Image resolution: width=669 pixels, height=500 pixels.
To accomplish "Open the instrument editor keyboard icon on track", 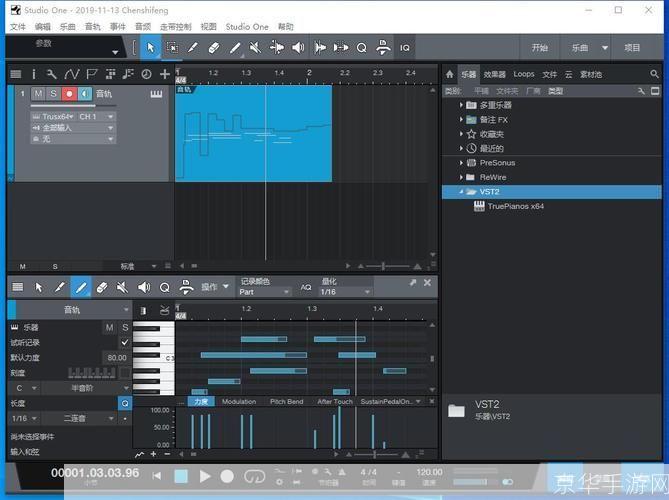I will point(156,94).
